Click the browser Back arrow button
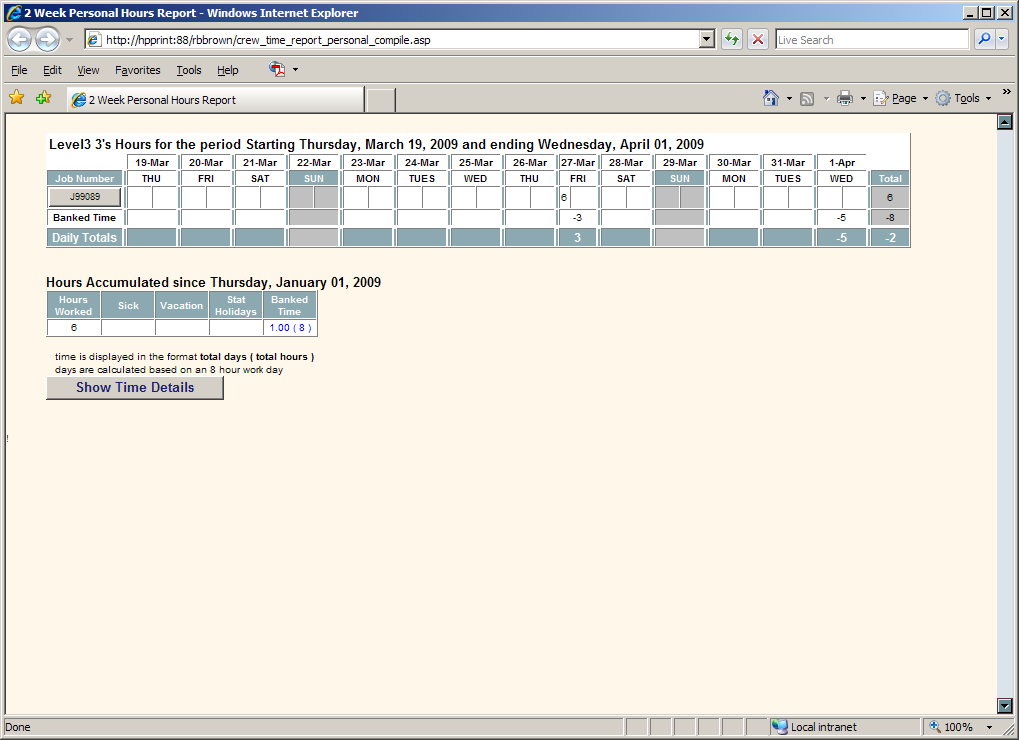 (x=20, y=40)
